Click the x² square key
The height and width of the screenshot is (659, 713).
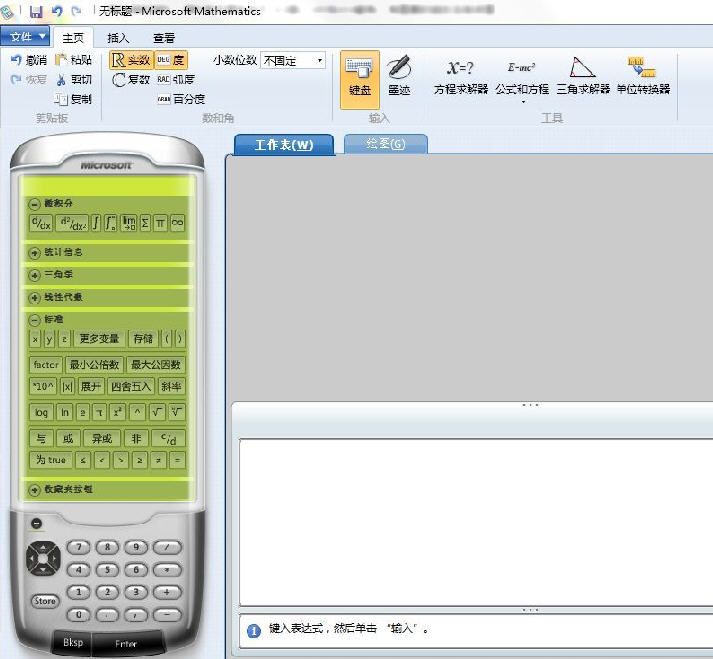118,413
